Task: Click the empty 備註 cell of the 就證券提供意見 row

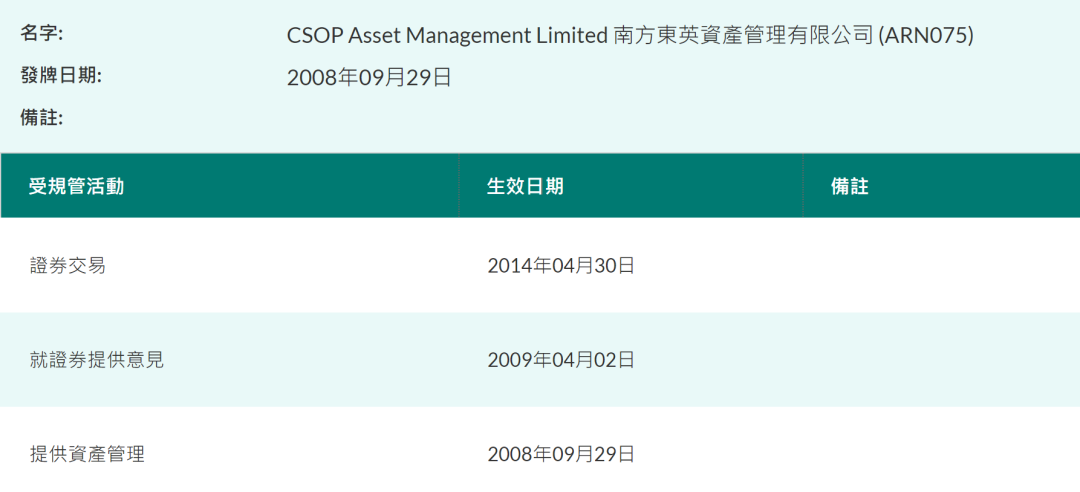Action: tap(940, 360)
